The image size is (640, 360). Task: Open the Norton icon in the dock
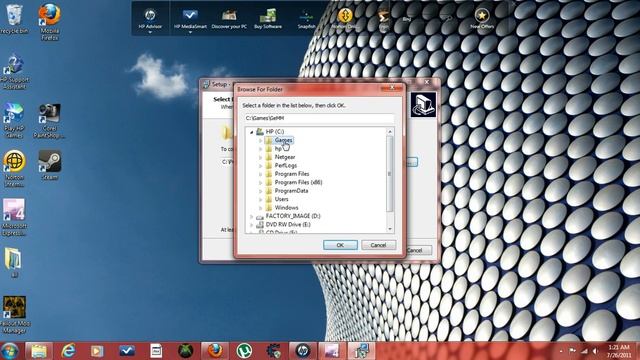[x=345, y=19]
